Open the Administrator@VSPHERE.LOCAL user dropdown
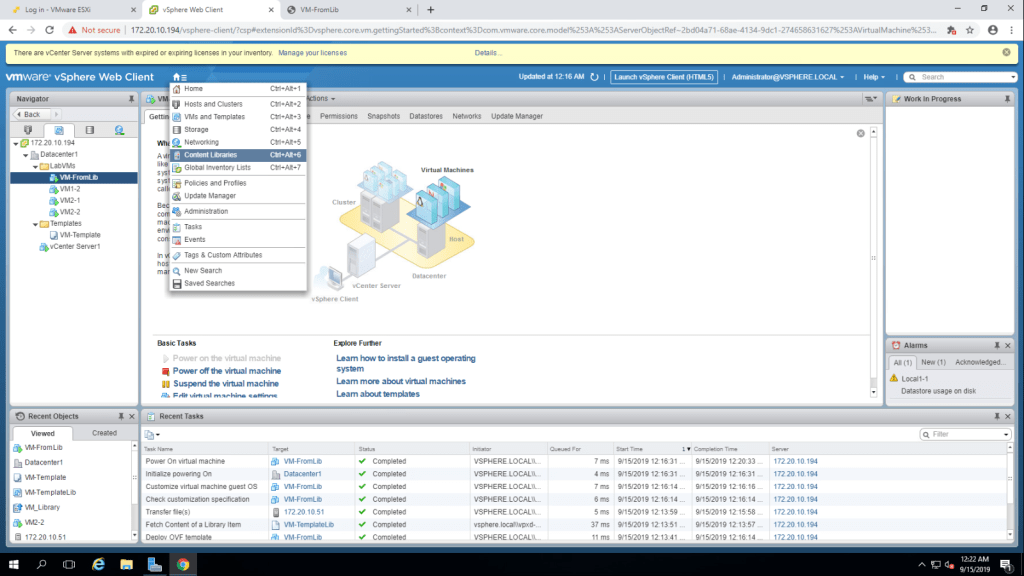The width and height of the screenshot is (1024, 576). pos(787,77)
